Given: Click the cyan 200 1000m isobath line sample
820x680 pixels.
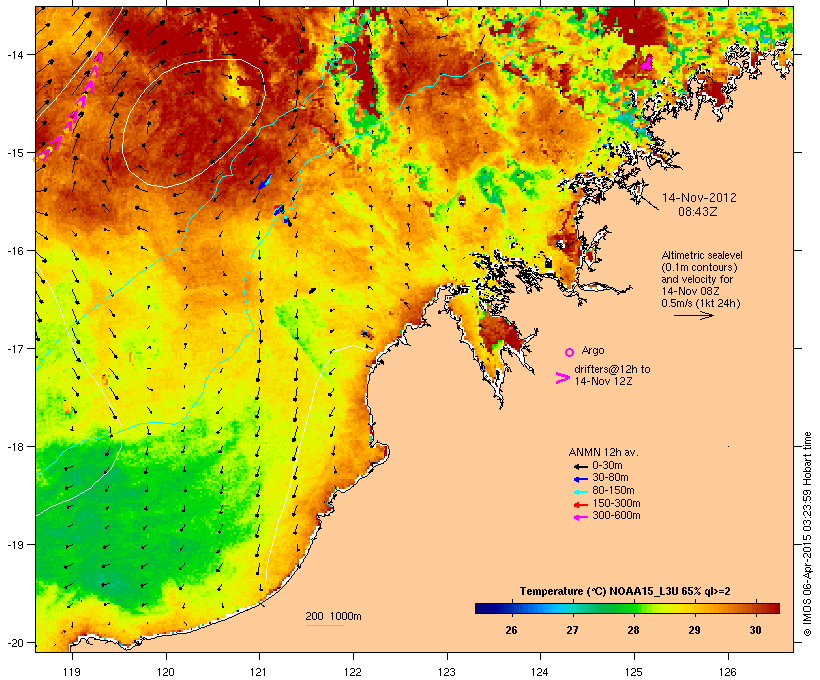Looking at the screenshot, I should pos(325,625).
